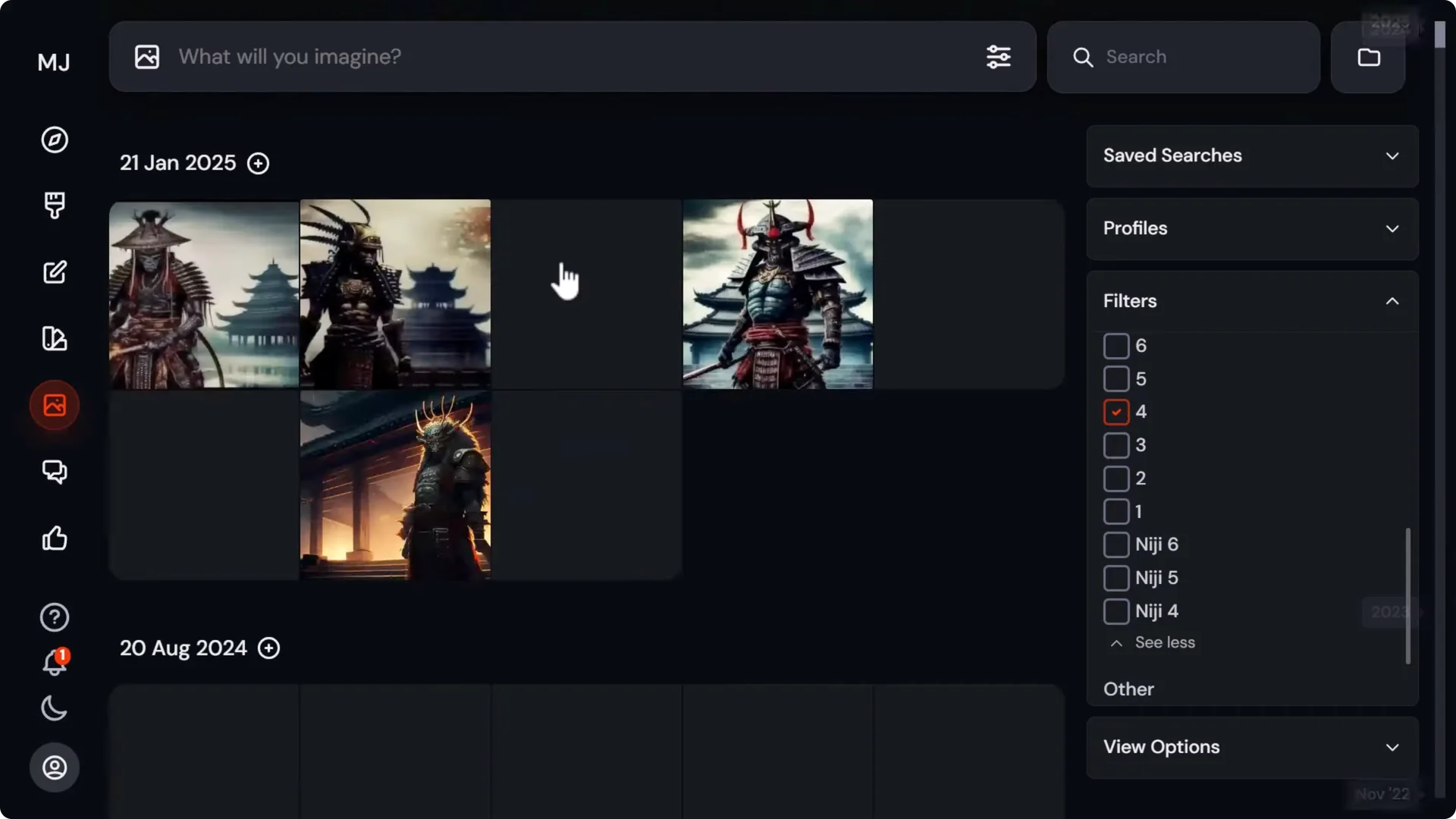Open the account avatar menu
This screenshot has width=1456, height=819.
54,767
